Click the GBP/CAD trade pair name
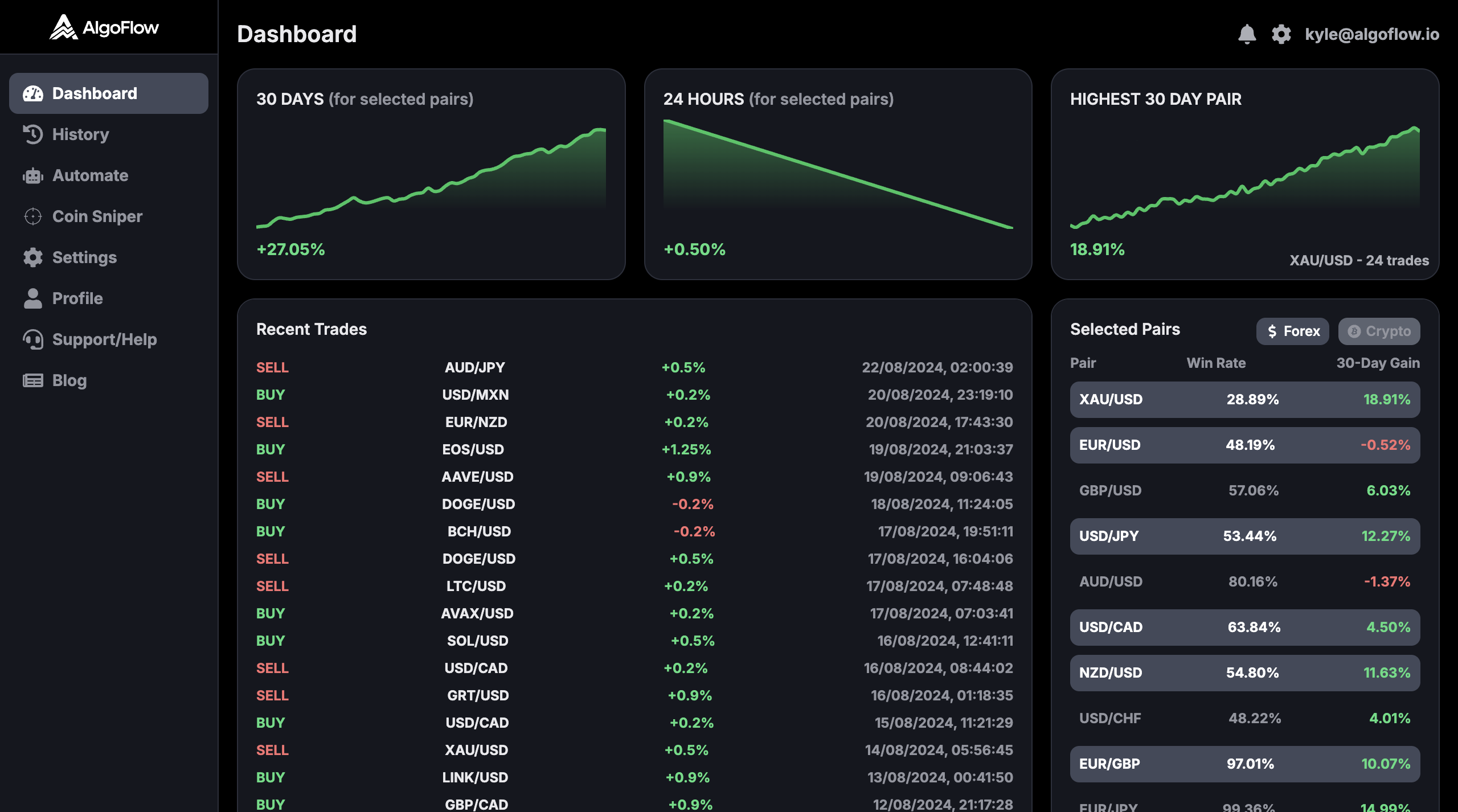Screen dimensions: 1458x812 coord(476,805)
